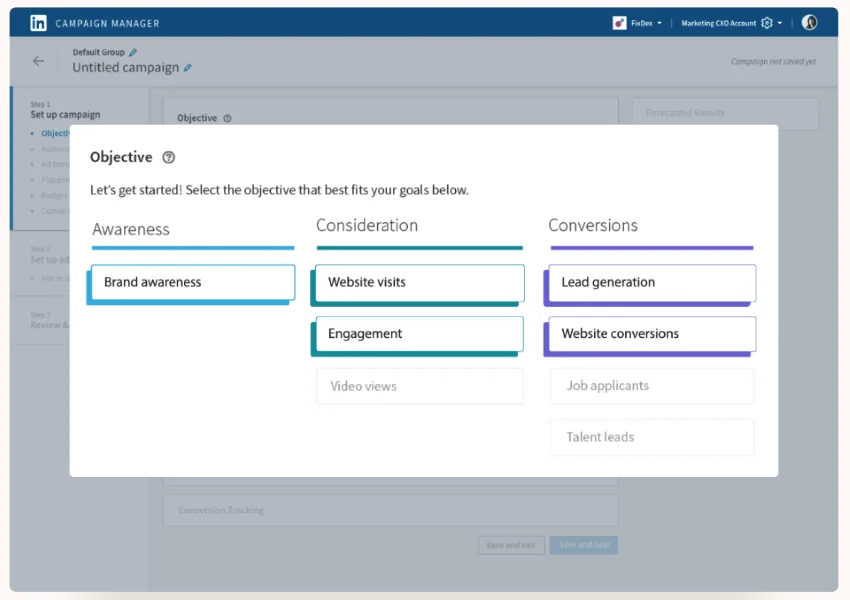
Task: Pick the Talent leads objective
Action: click(652, 437)
